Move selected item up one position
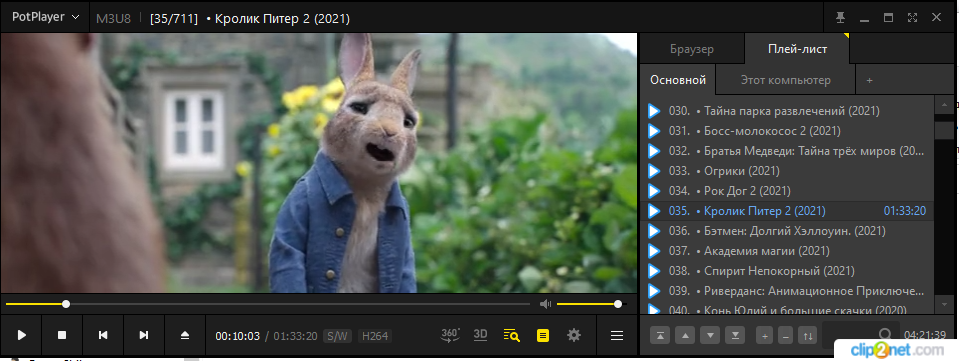Viewport: 959px width, 361px height. click(x=685, y=335)
